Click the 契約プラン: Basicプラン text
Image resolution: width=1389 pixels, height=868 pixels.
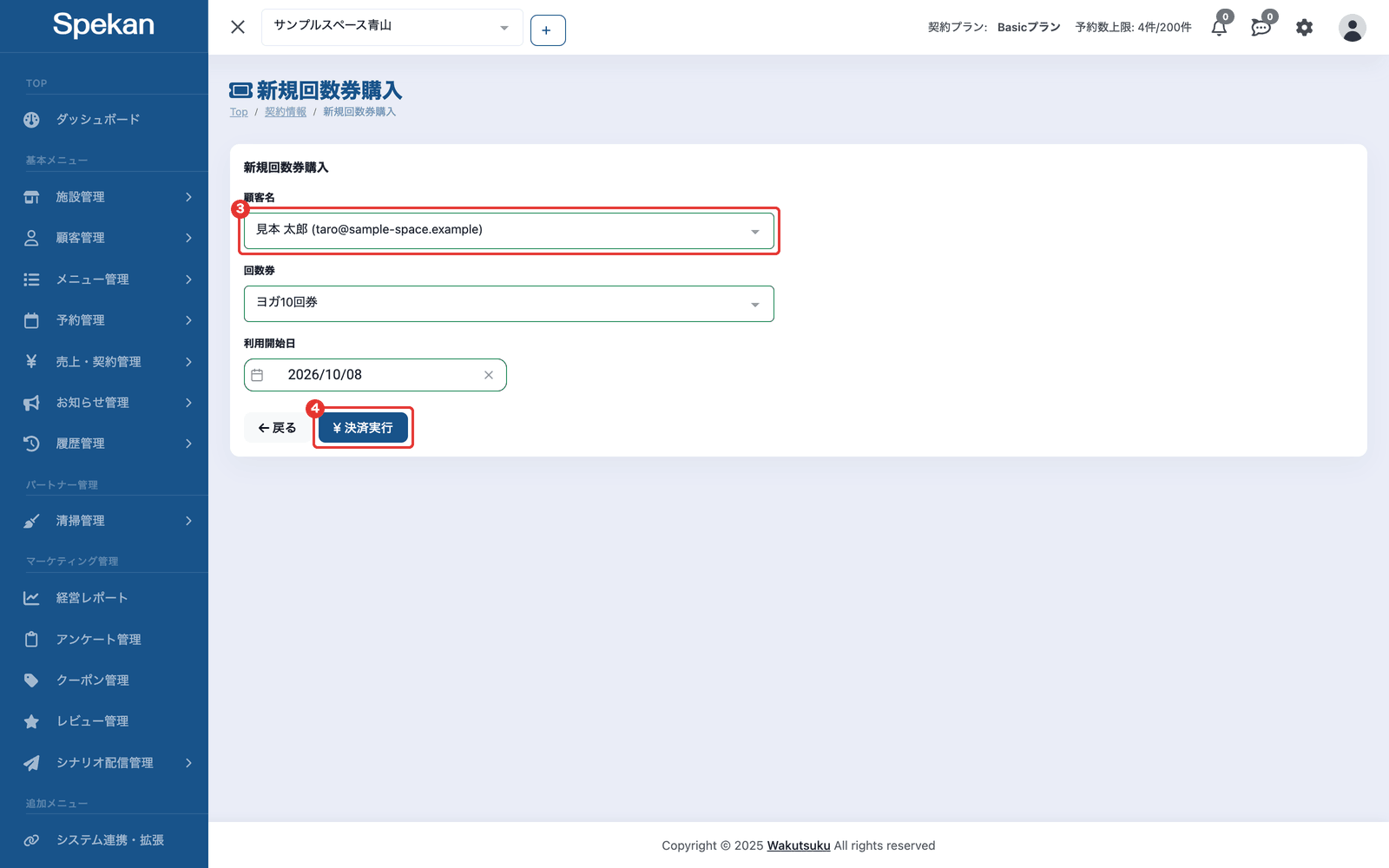coord(994,27)
